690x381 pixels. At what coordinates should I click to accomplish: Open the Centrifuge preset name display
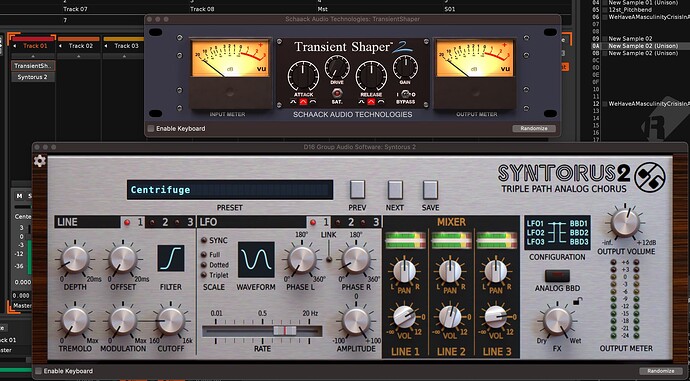click(x=230, y=190)
